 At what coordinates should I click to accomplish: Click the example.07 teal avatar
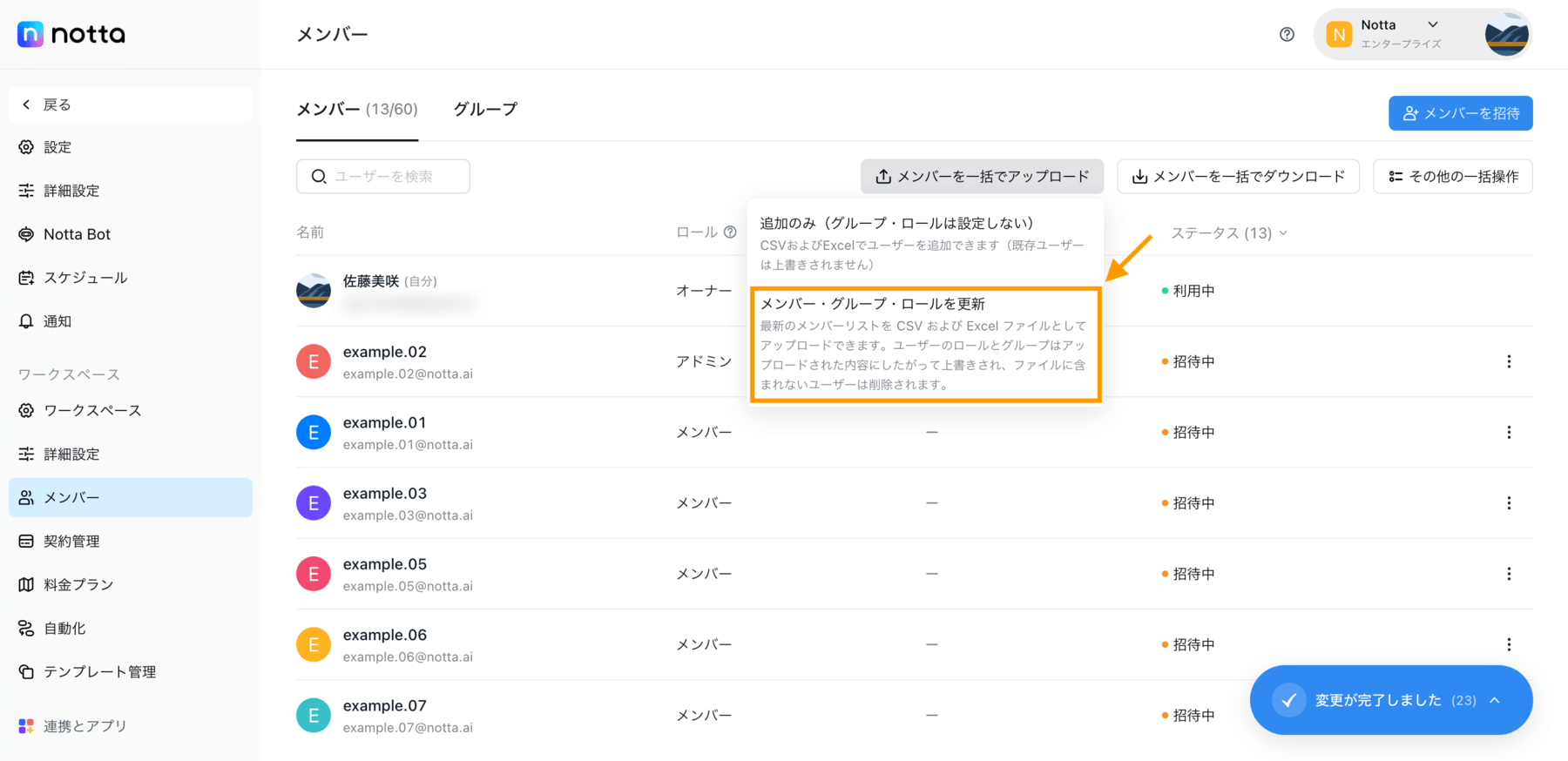point(314,715)
